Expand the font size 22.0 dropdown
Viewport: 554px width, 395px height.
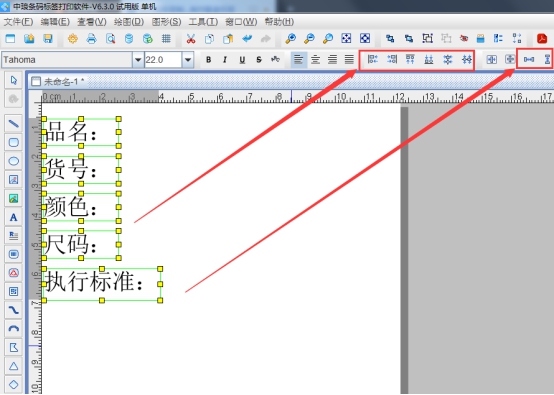click(x=188, y=60)
